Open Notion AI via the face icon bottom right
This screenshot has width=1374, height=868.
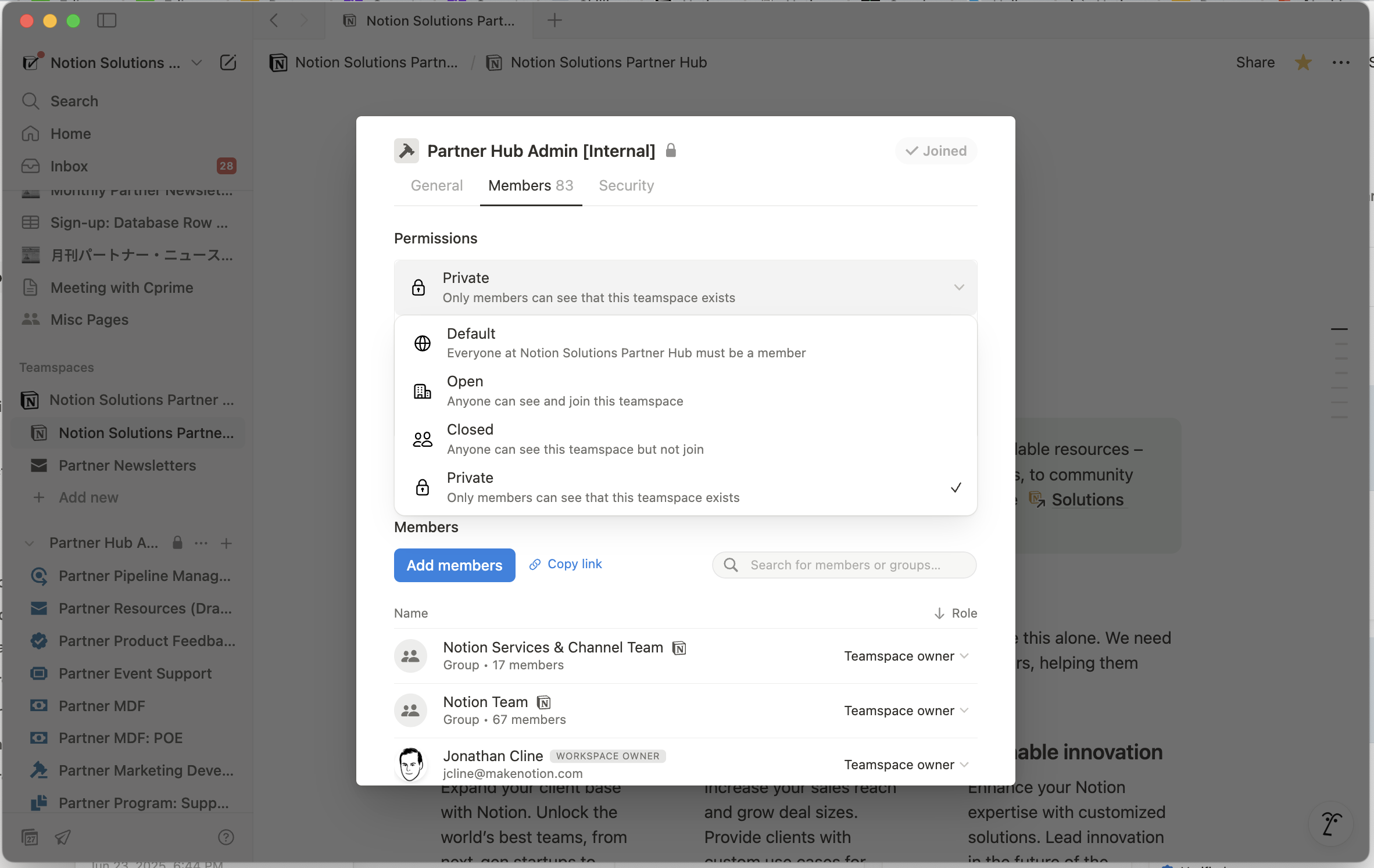[1331, 824]
